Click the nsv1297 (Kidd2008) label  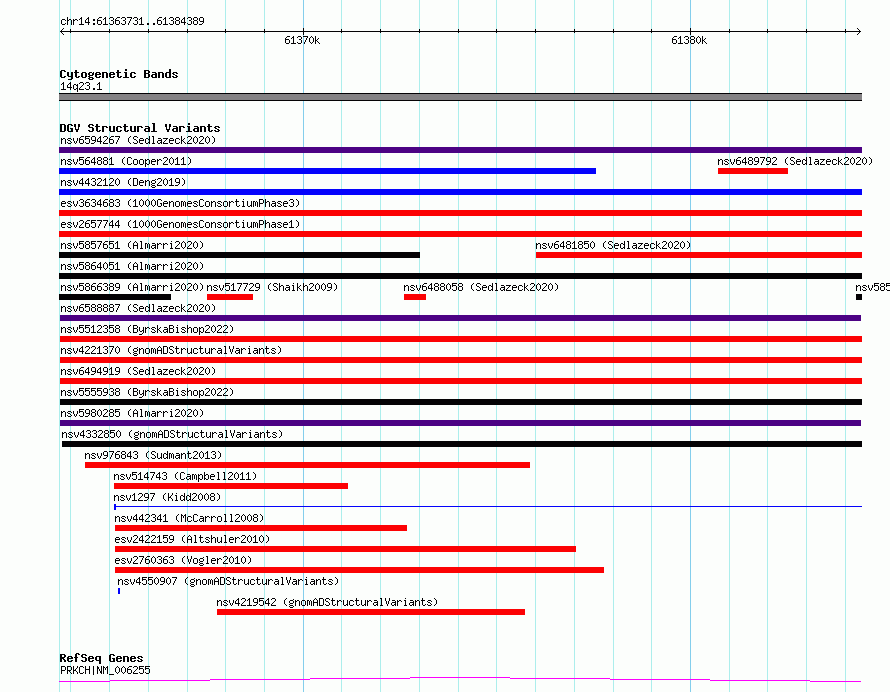click(167, 497)
